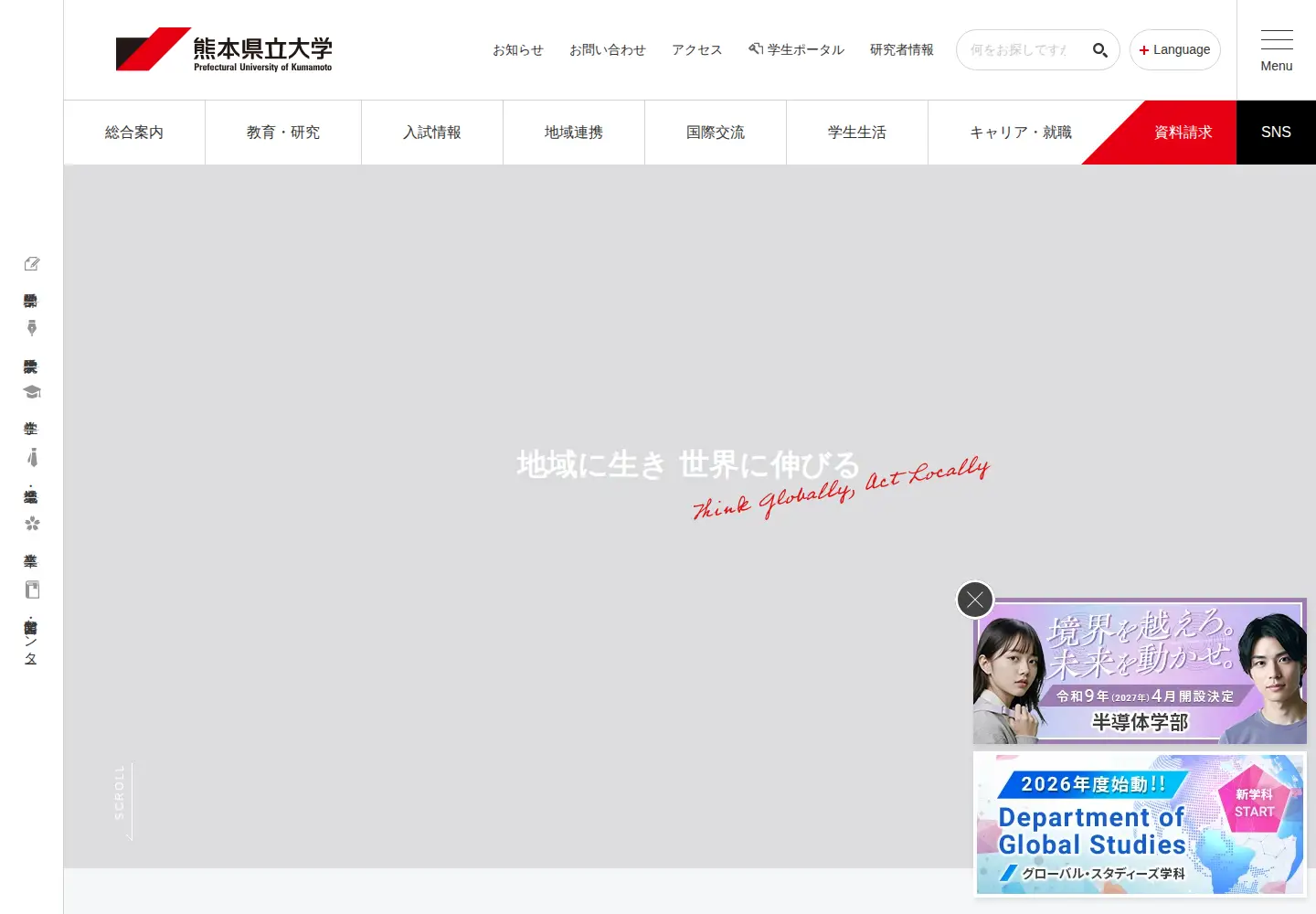Open the 地域連携 menu

[574, 133]
